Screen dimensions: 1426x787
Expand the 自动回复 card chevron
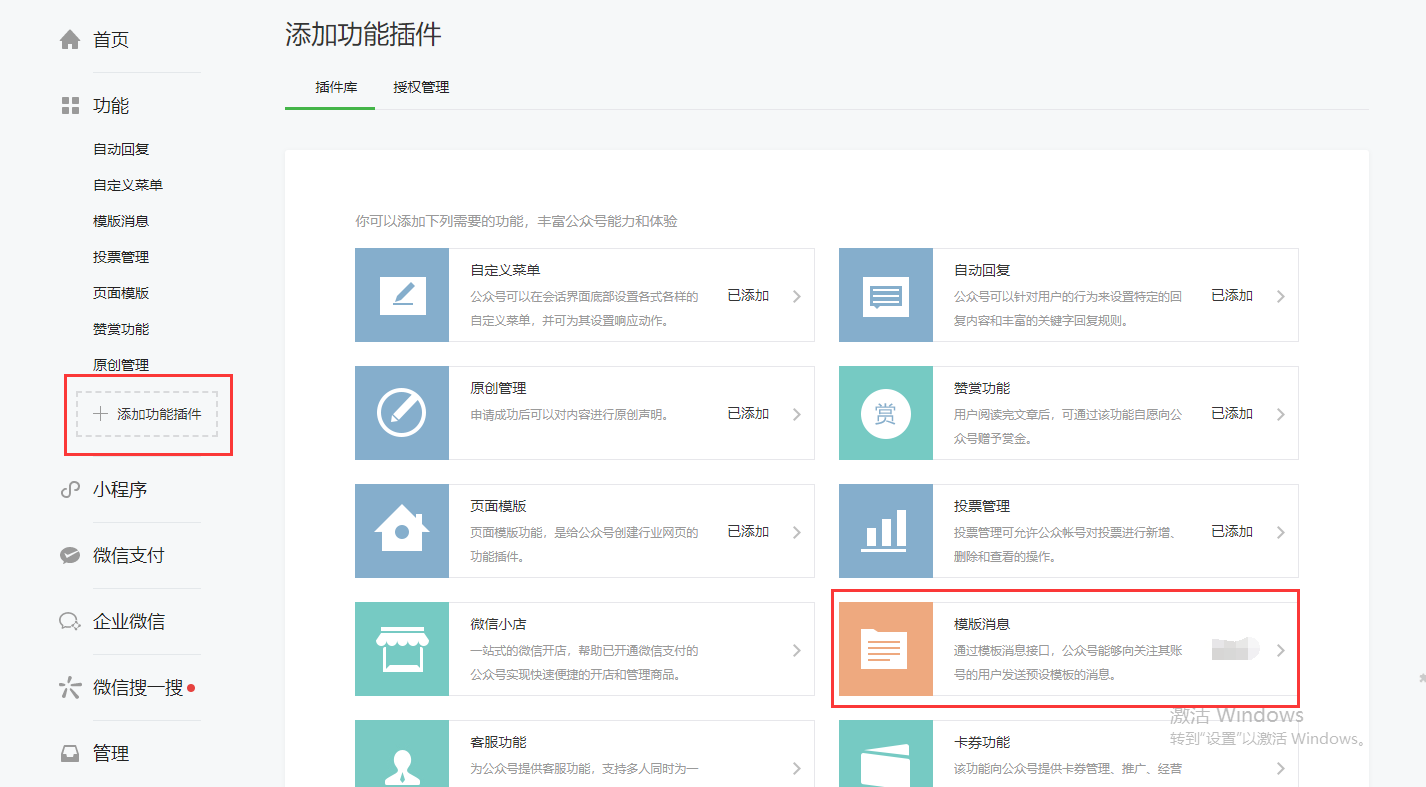tap(1281, 296)
